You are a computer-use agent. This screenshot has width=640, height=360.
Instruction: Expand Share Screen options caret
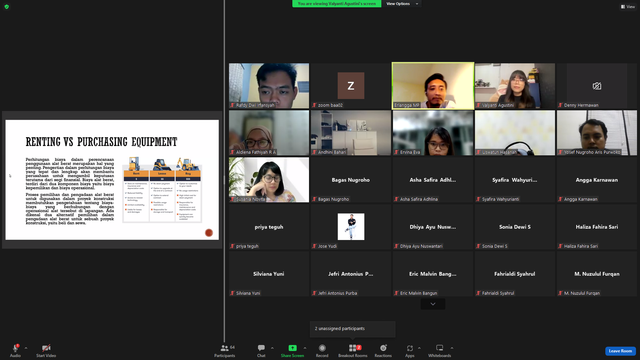[305, 348]
